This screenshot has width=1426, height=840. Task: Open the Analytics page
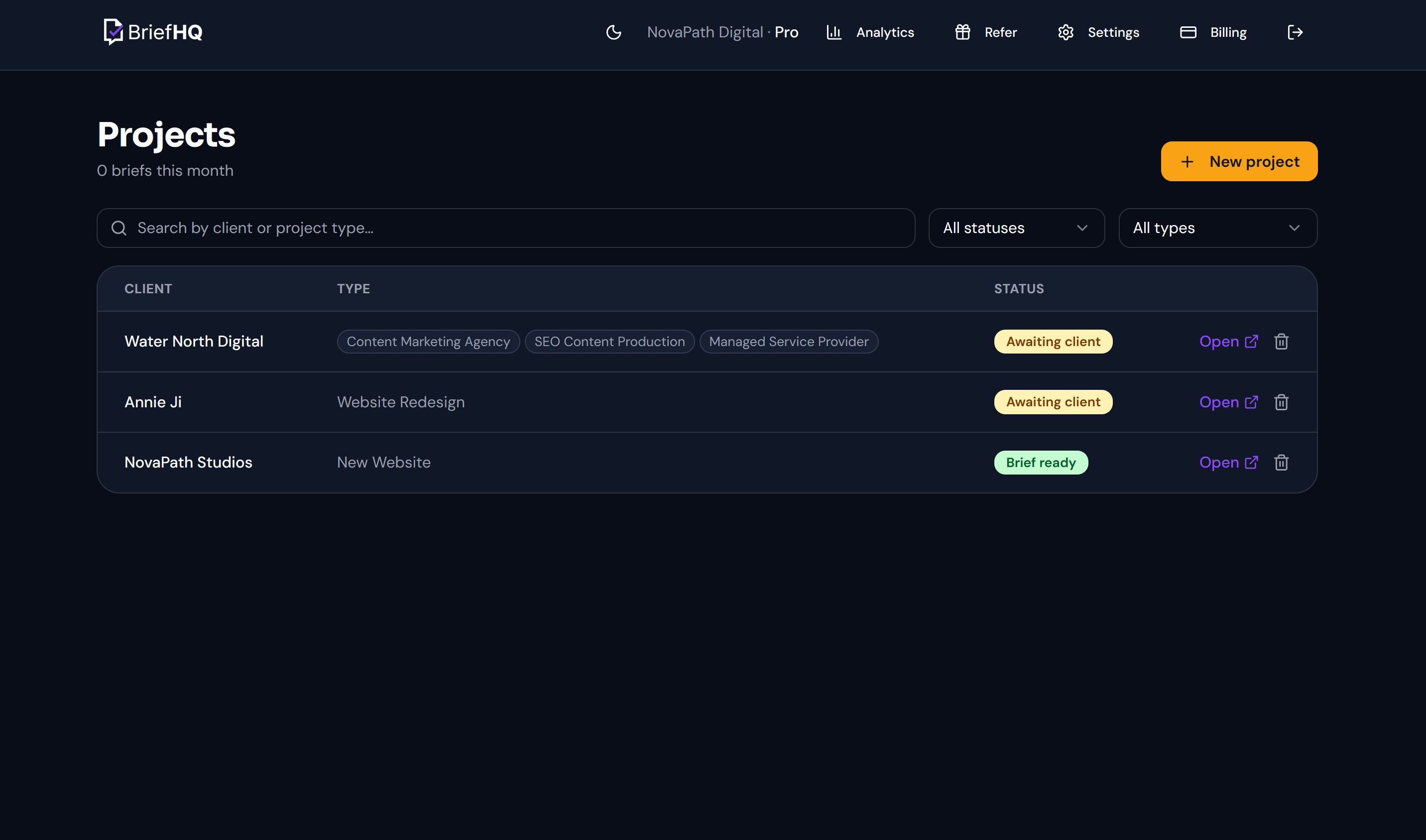pyautogui.click(x=870, y=32)
